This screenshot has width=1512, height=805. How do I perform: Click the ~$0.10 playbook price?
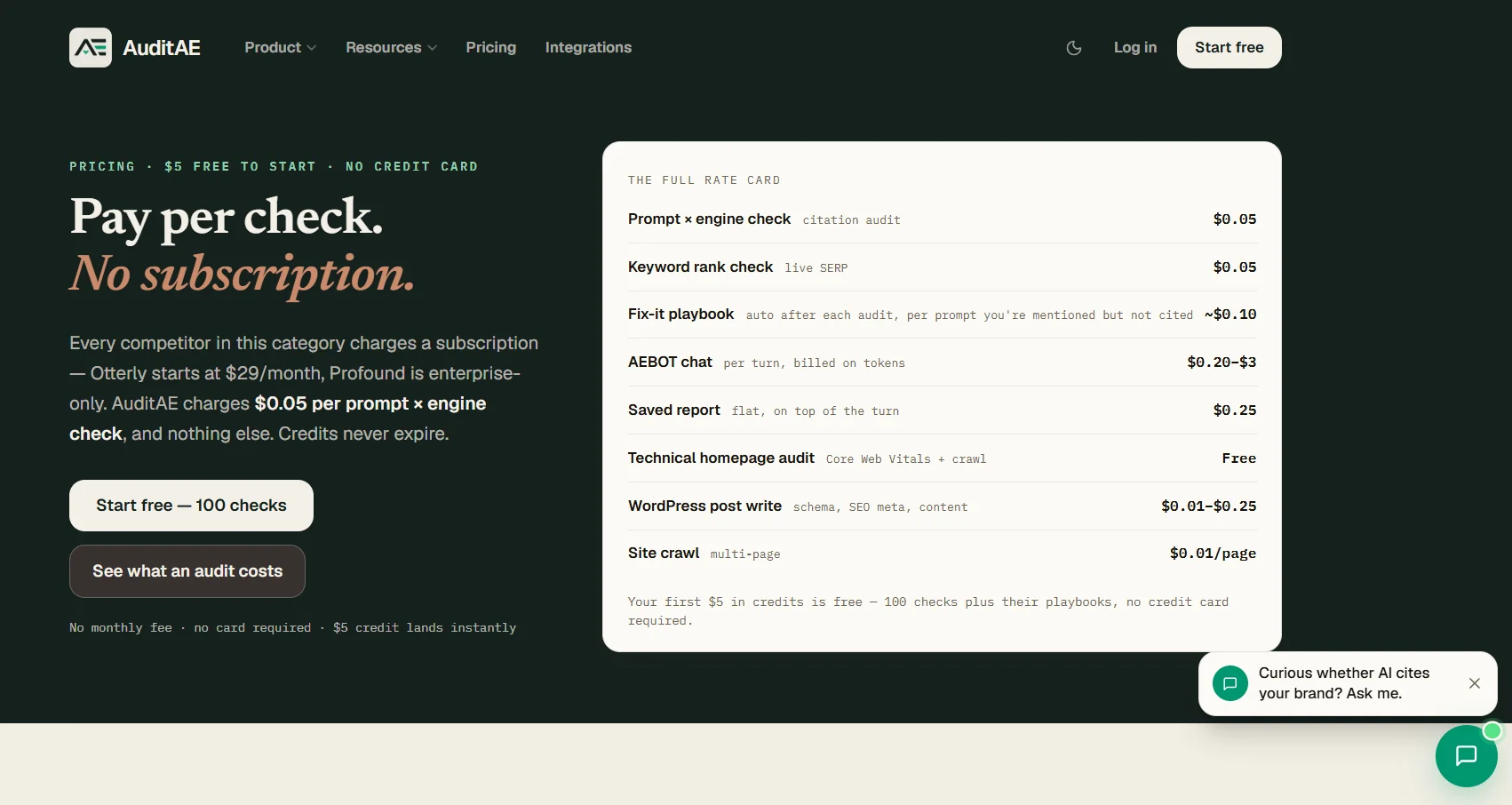(1230, 315)
